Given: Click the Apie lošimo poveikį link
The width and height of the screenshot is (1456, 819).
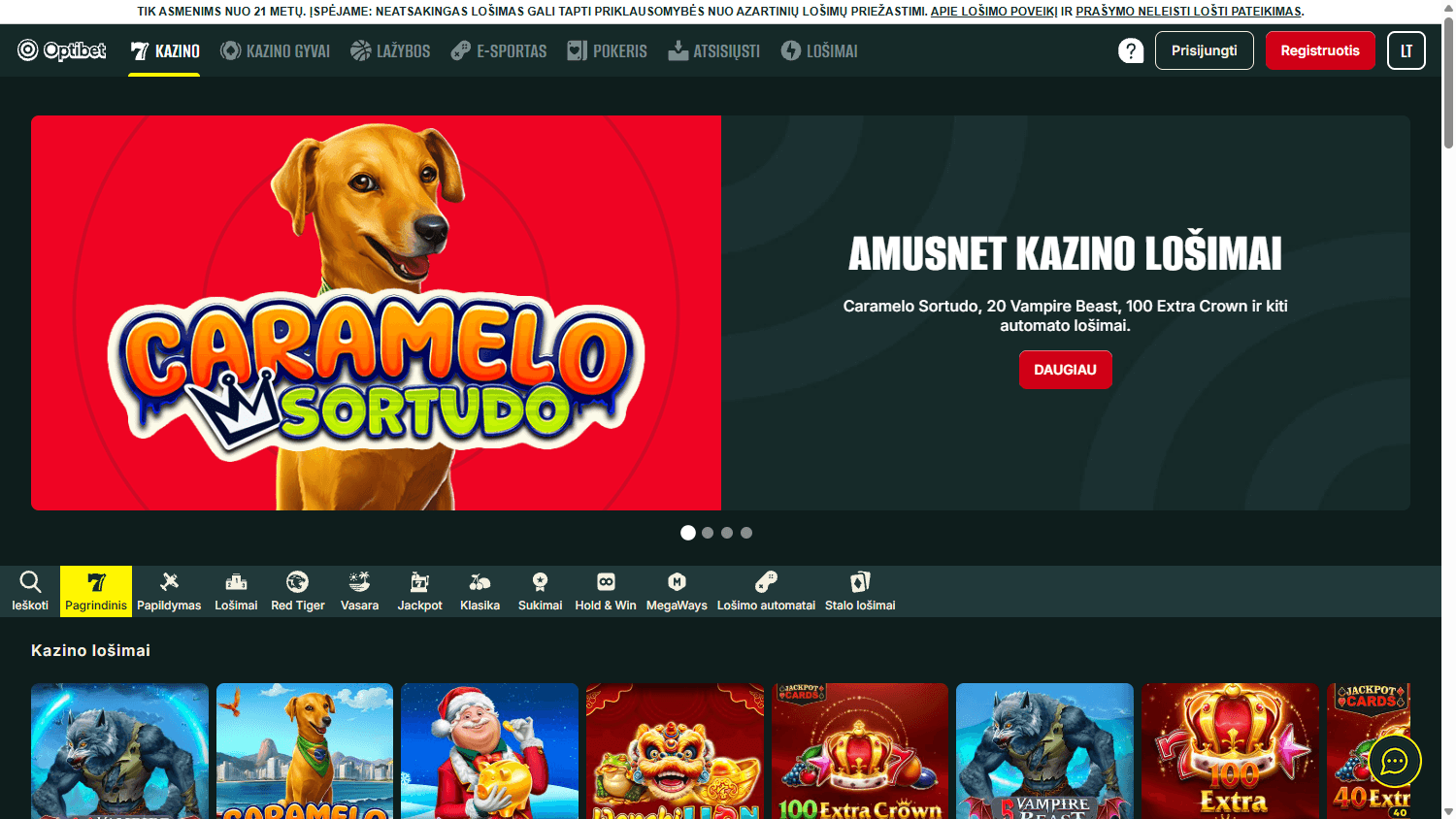Looking at the screenshot, I should [994, 12].
